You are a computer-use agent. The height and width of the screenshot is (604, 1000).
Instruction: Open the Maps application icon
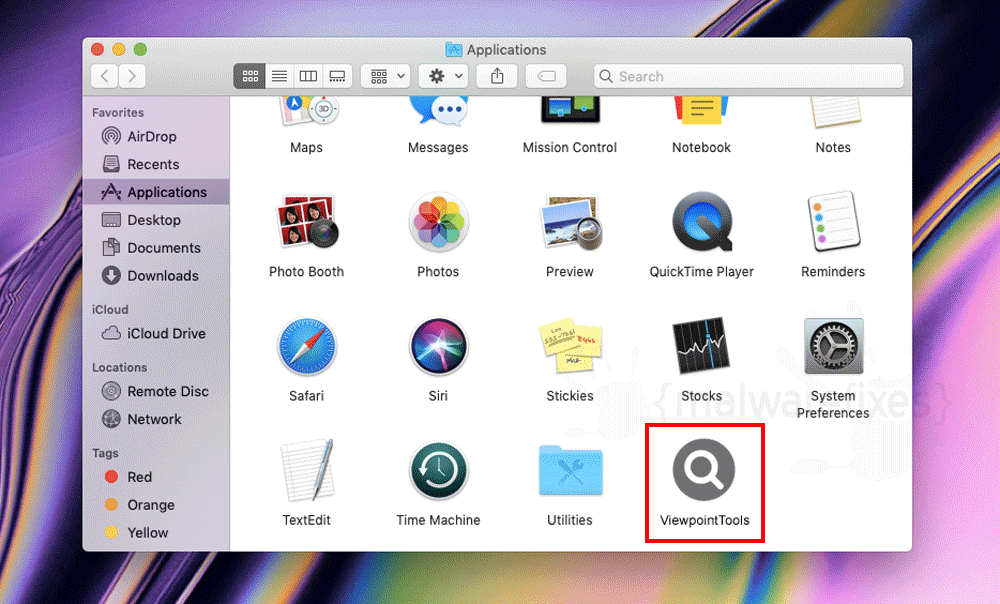coord(308,111)
